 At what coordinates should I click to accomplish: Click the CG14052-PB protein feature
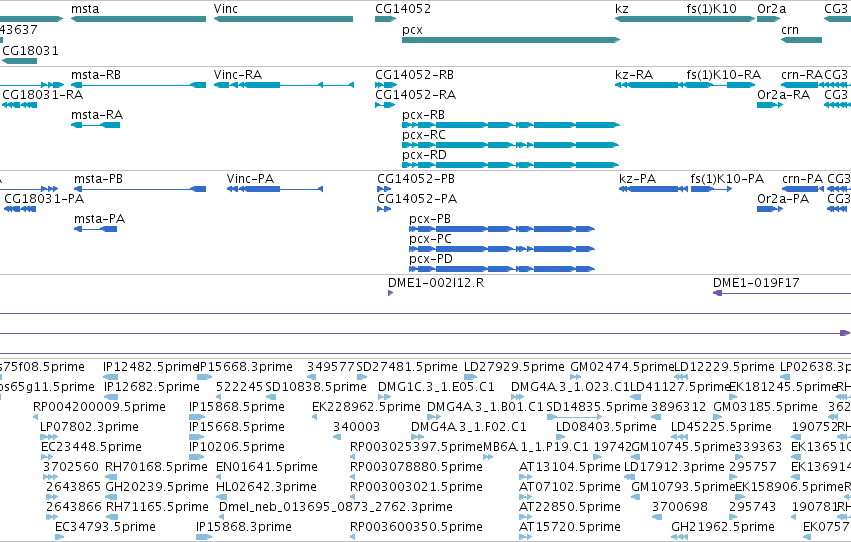point(384,189)
